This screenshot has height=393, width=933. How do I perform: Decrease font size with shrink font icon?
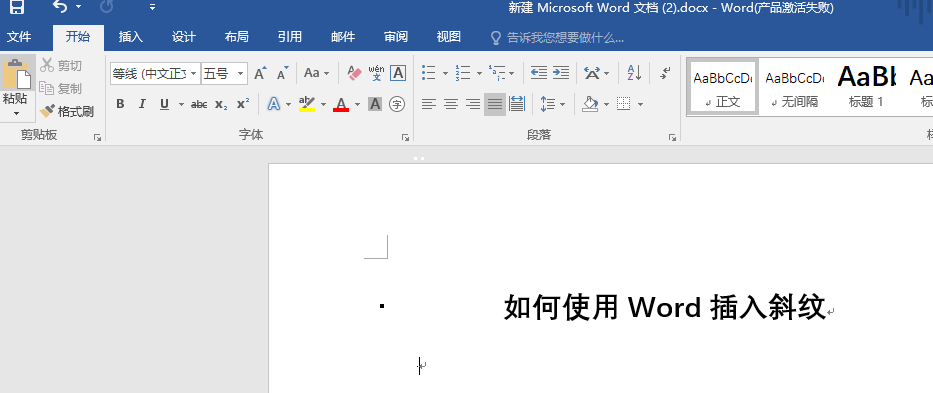pyautogui.click(x=283, y=73)
